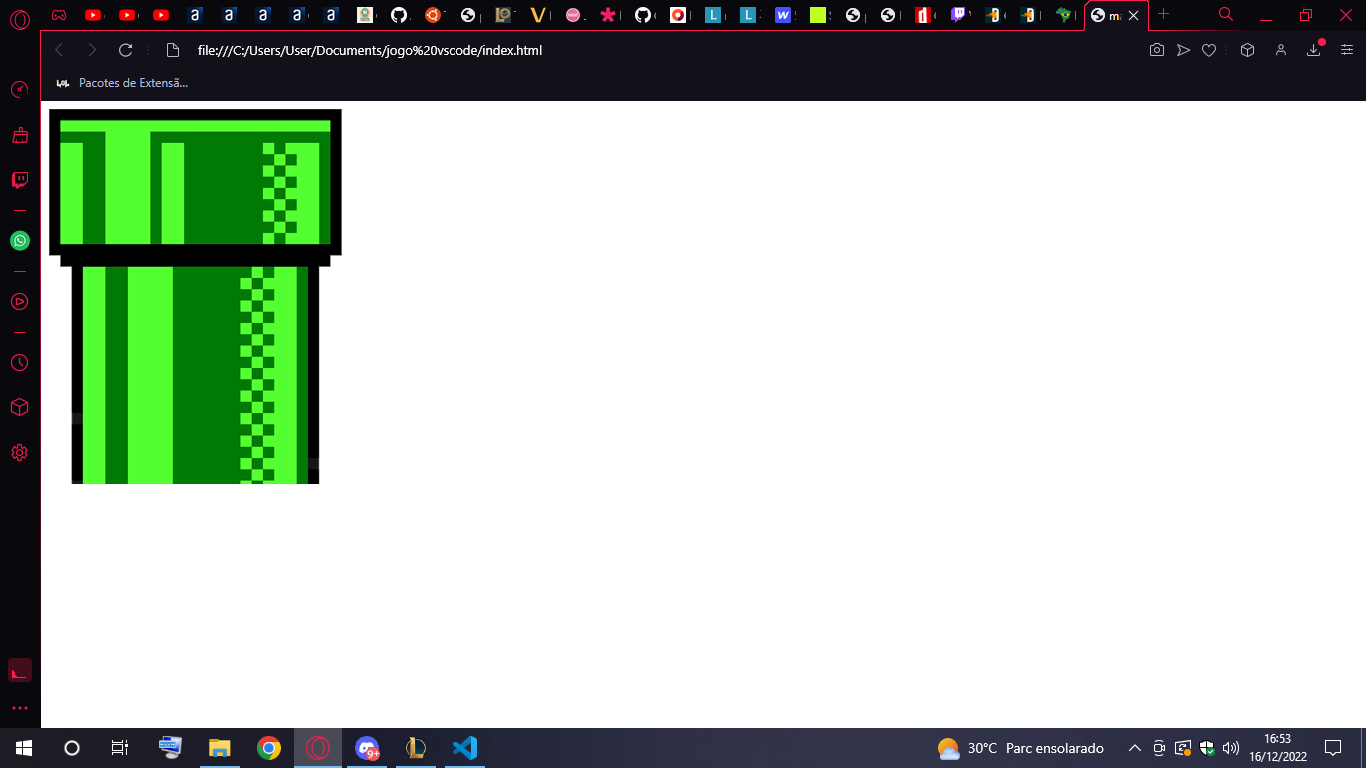Screen dimensions: 1366x768
Task: Take a snapshot with the camera icon
Action: (x=1157, y=50)
